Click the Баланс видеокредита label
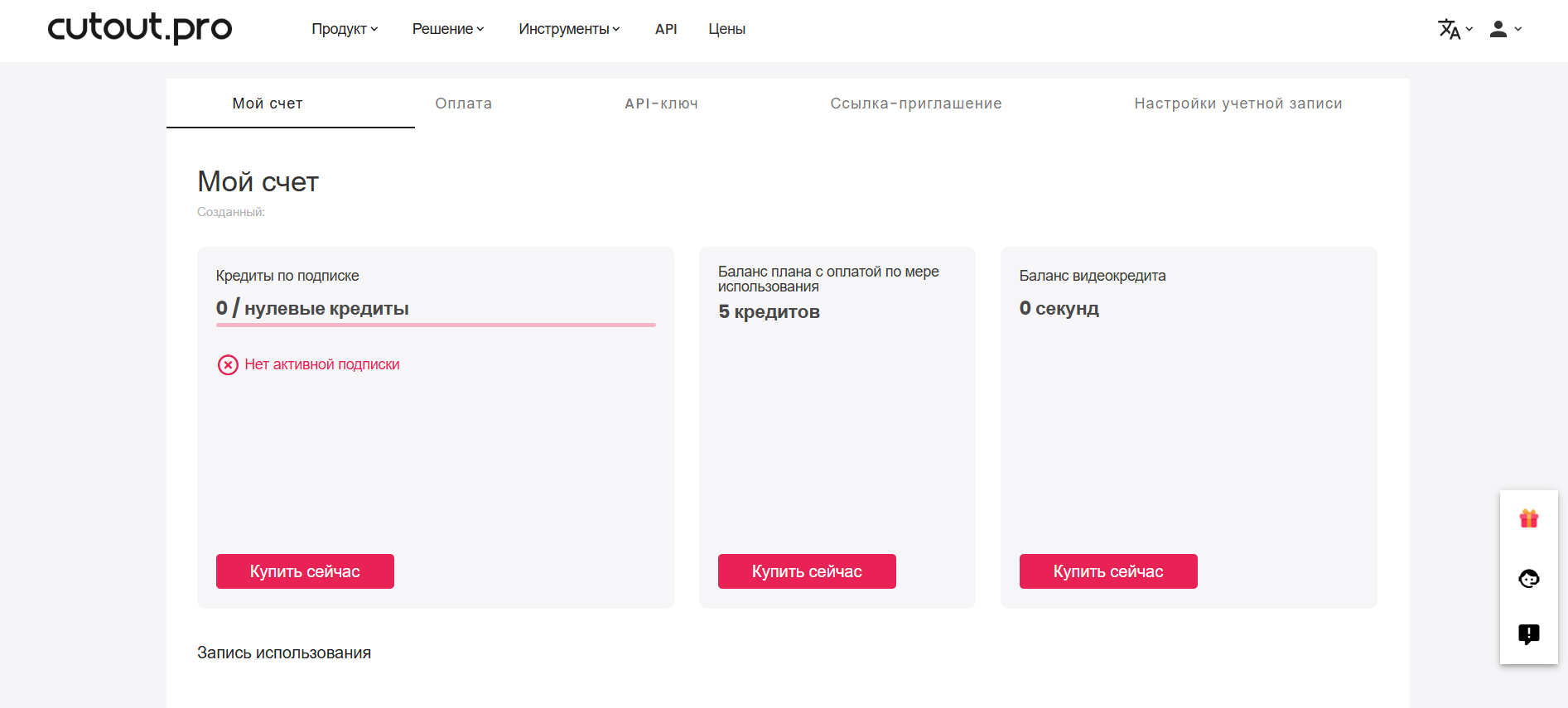 (1093, 276)
